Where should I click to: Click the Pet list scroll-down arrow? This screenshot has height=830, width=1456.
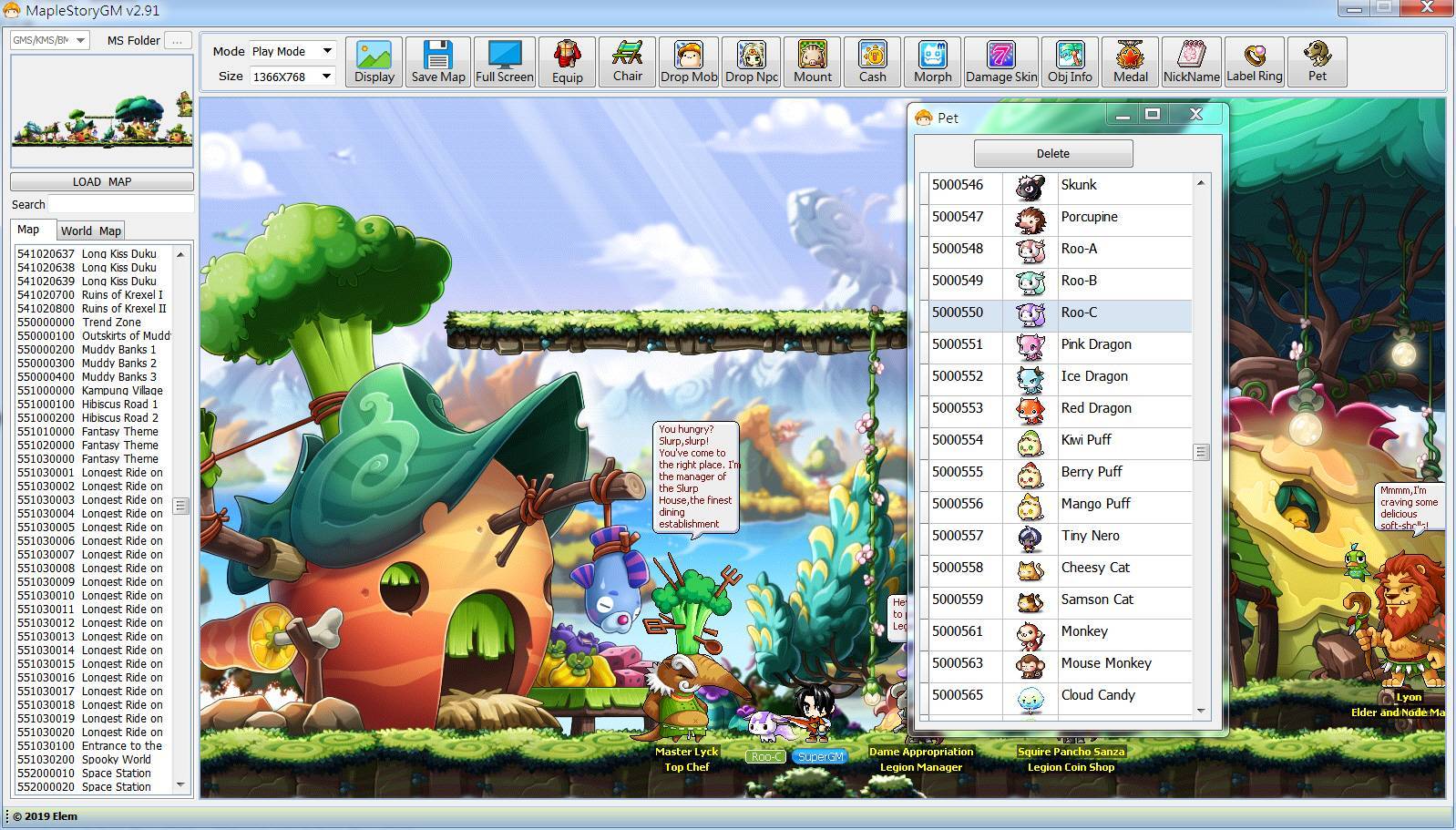[x=1201, y=711]
